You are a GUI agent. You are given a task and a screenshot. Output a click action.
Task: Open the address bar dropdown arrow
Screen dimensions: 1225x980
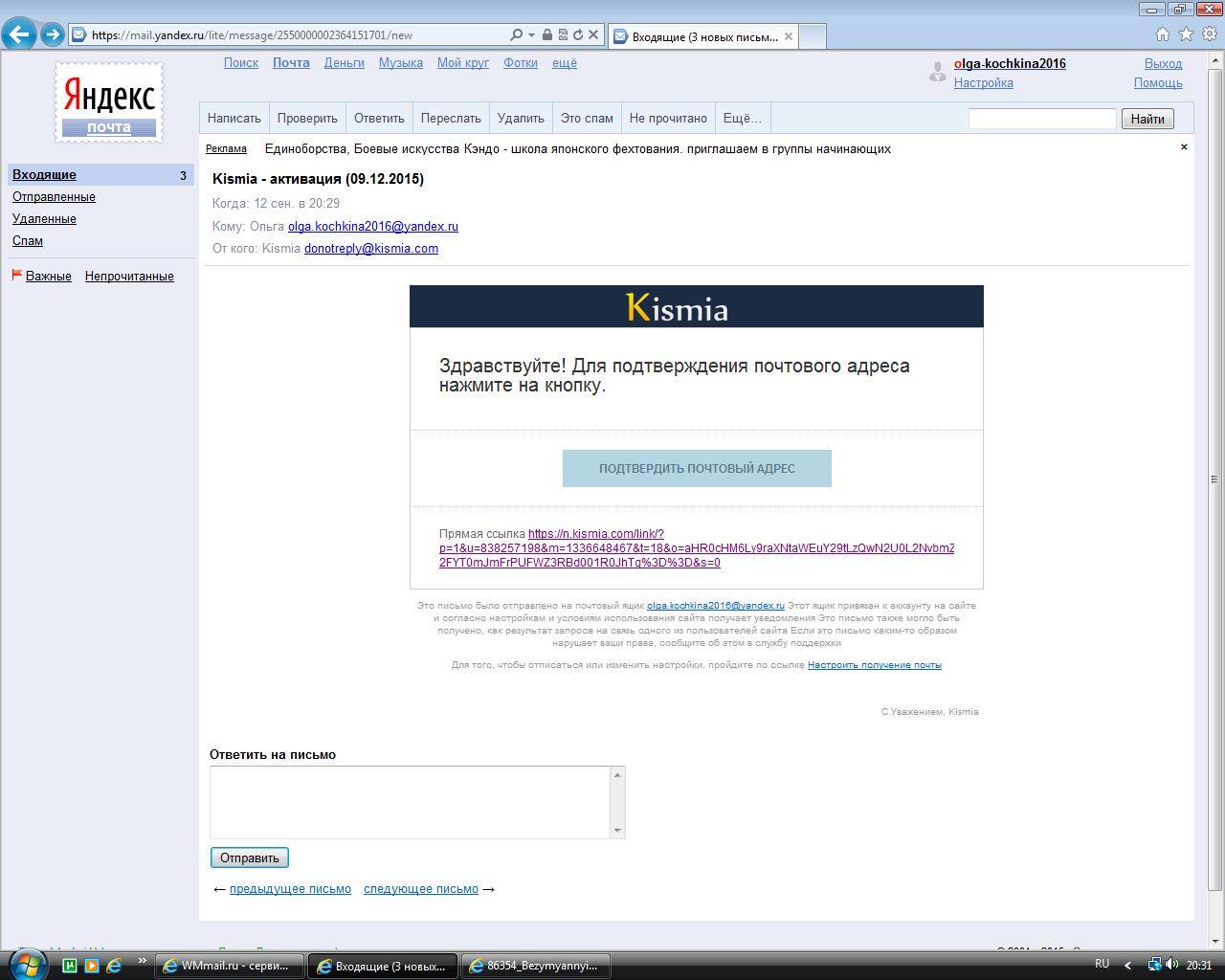[x=531, y=34]
